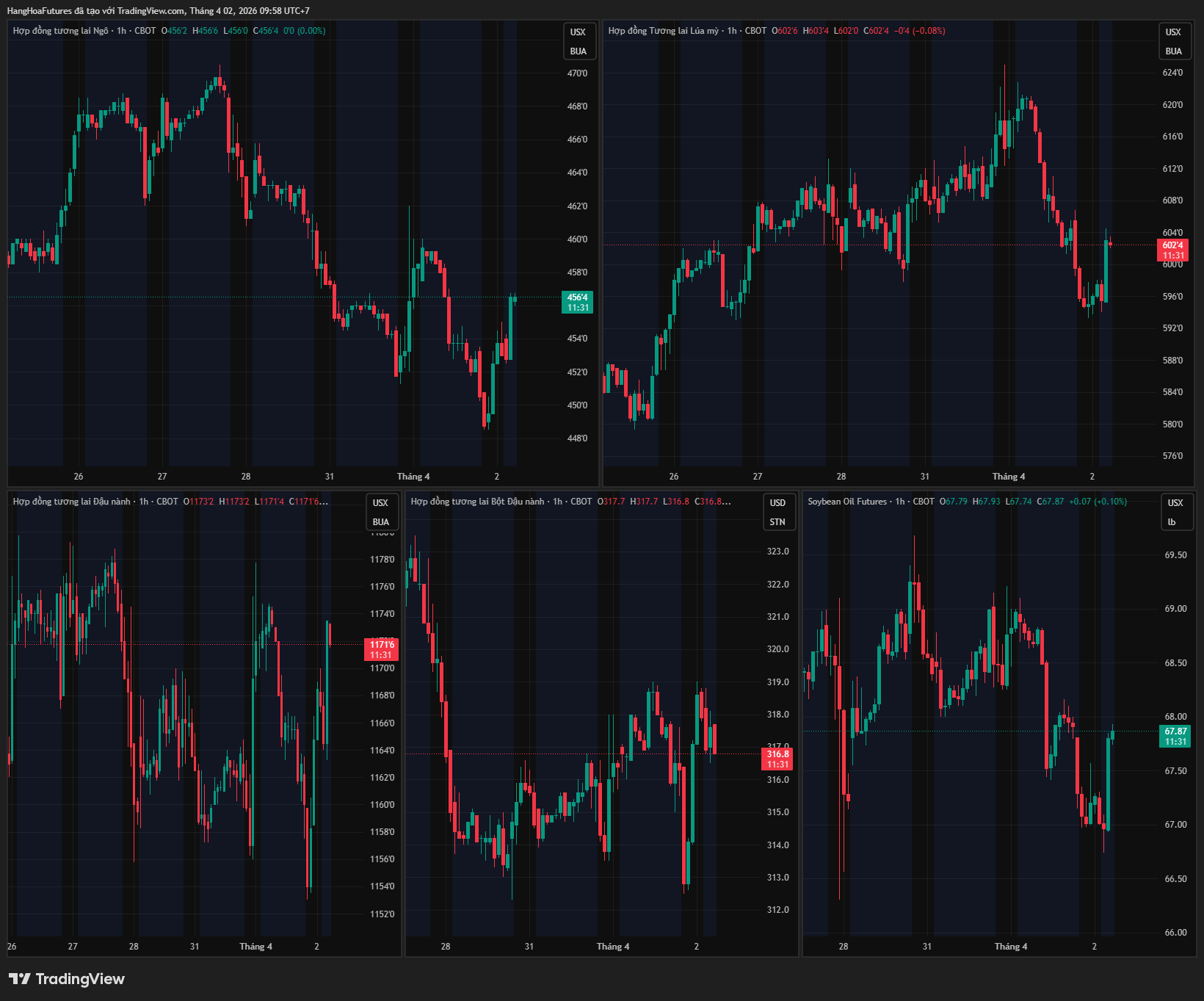Click the soybean low value 'L1171'4'
Screen dimensions: 1204x1001
(269, 502)
